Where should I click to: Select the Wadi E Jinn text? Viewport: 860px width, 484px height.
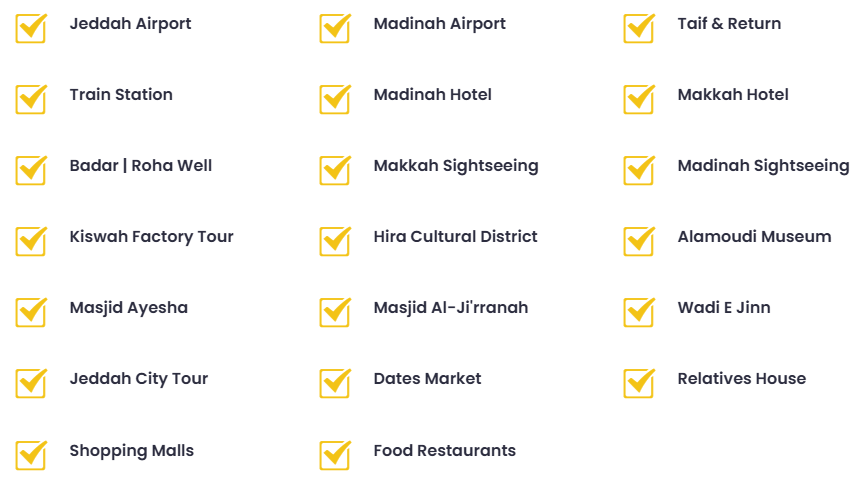click(723, 308)
